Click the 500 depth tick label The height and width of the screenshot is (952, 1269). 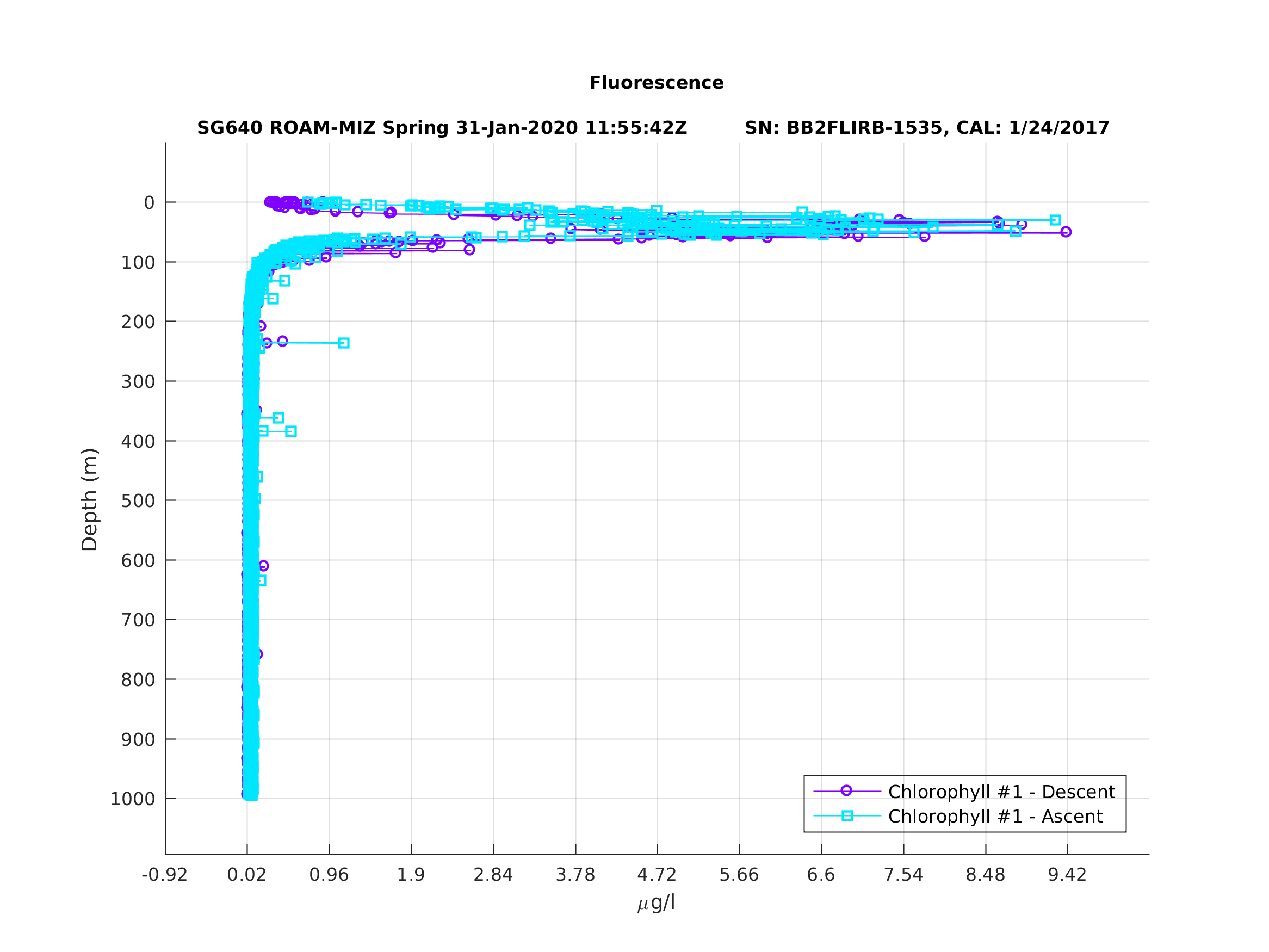(138, 501)
